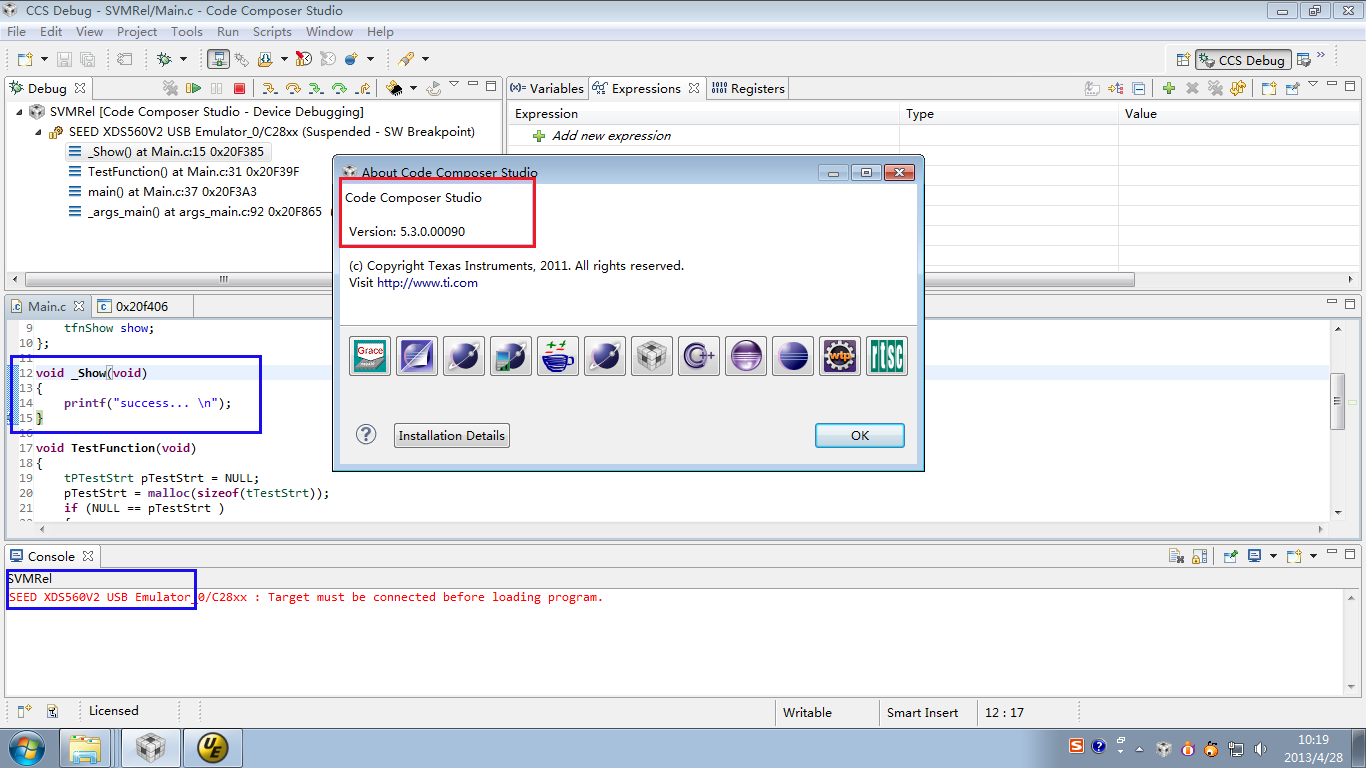Open the Display Selected Console dropdown
The image size is (1366, 768).
tap(1273, 556)
